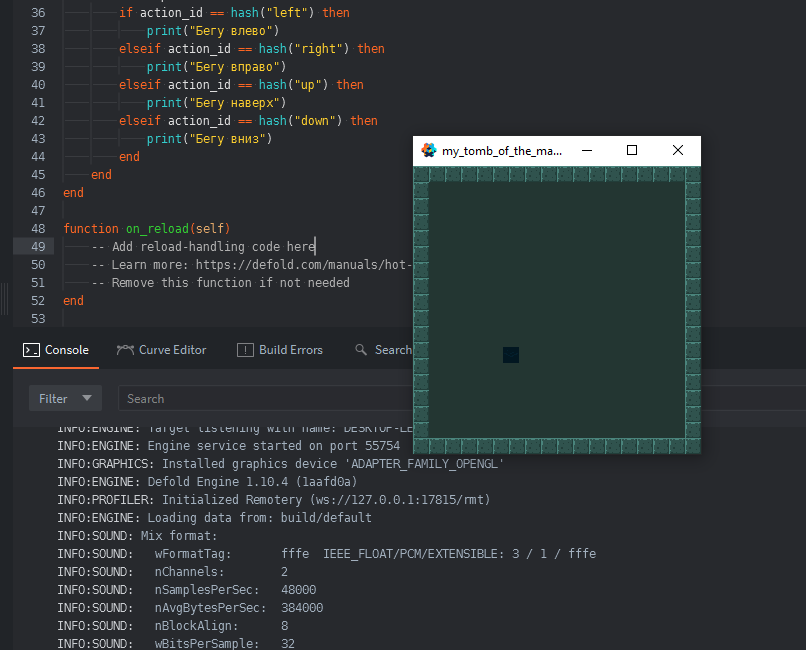Minimize the running game window

[587, 150]
